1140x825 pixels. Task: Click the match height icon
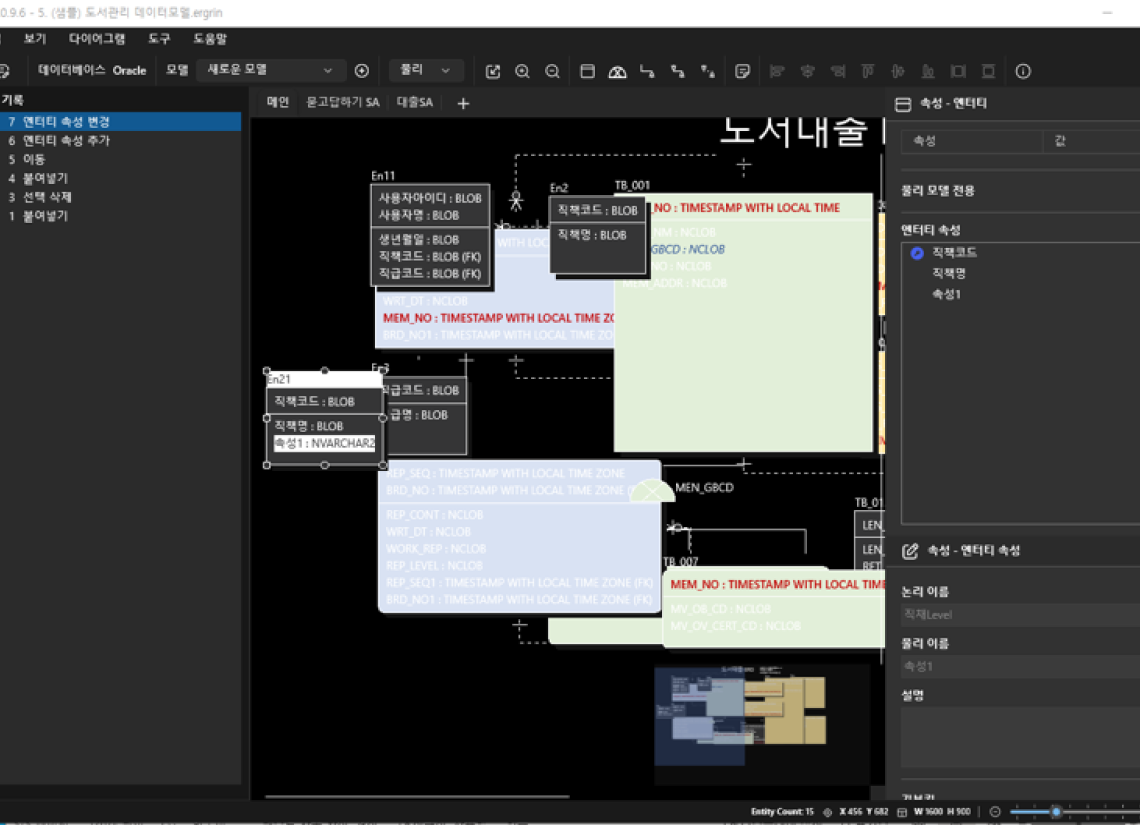988,71
